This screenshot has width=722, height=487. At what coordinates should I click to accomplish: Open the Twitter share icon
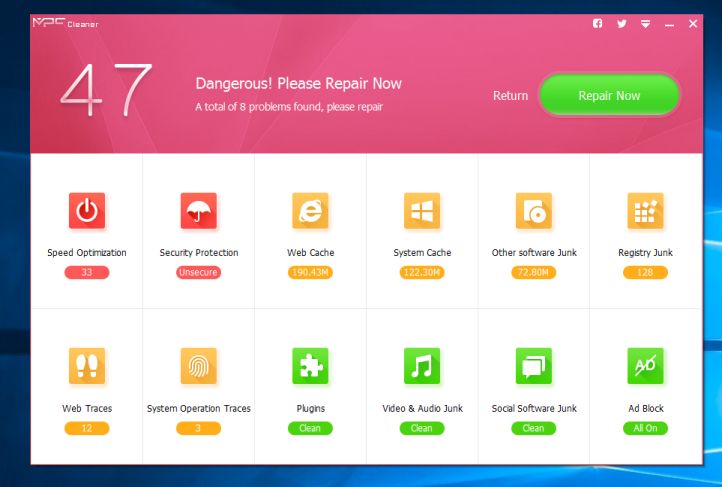622,23
